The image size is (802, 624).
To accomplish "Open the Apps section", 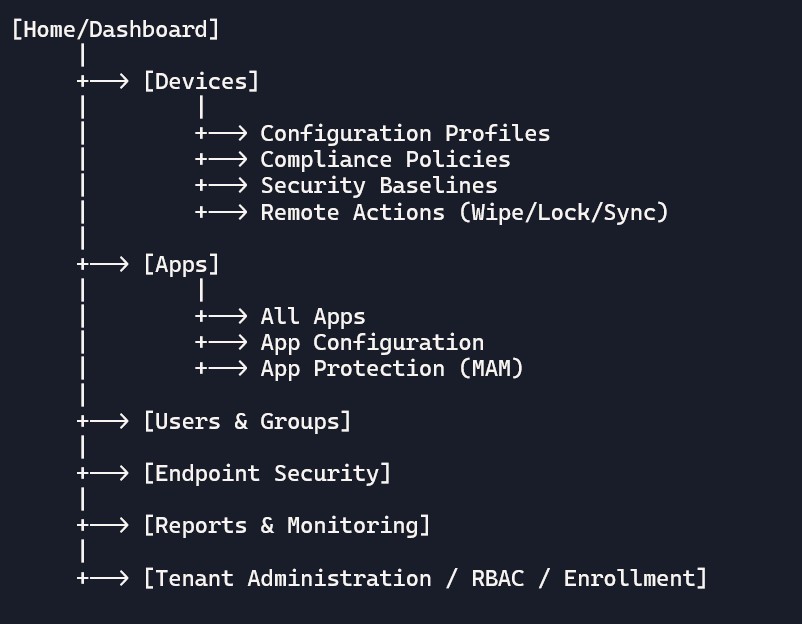I will (181, 264).
